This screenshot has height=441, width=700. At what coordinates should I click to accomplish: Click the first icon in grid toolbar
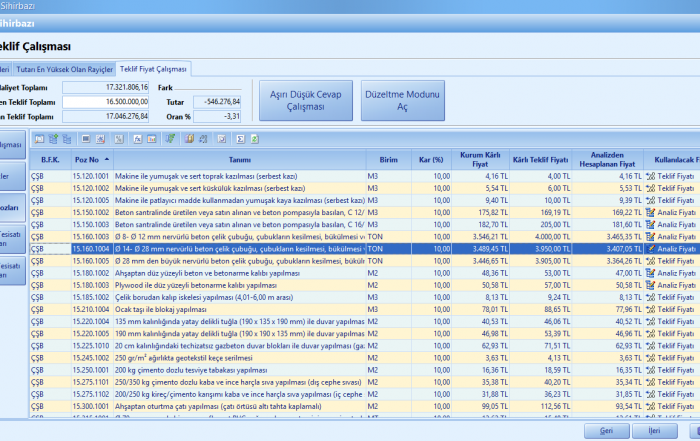(x=39, y=139)
